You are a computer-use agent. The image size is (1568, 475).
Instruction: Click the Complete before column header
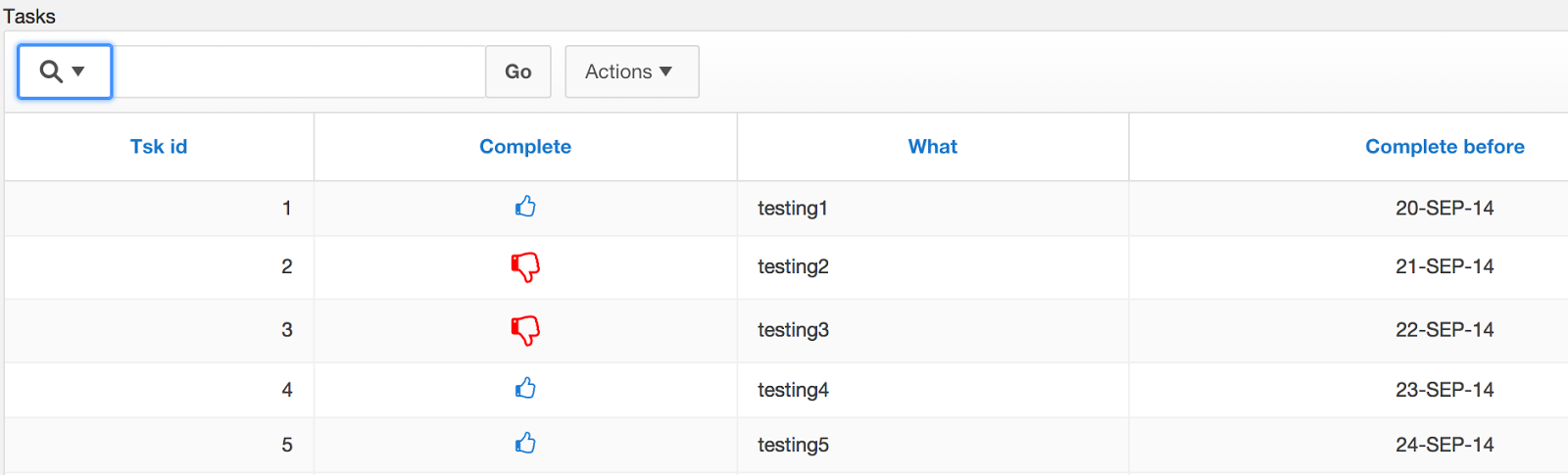pyautogui.click(x=1445, y=147)
